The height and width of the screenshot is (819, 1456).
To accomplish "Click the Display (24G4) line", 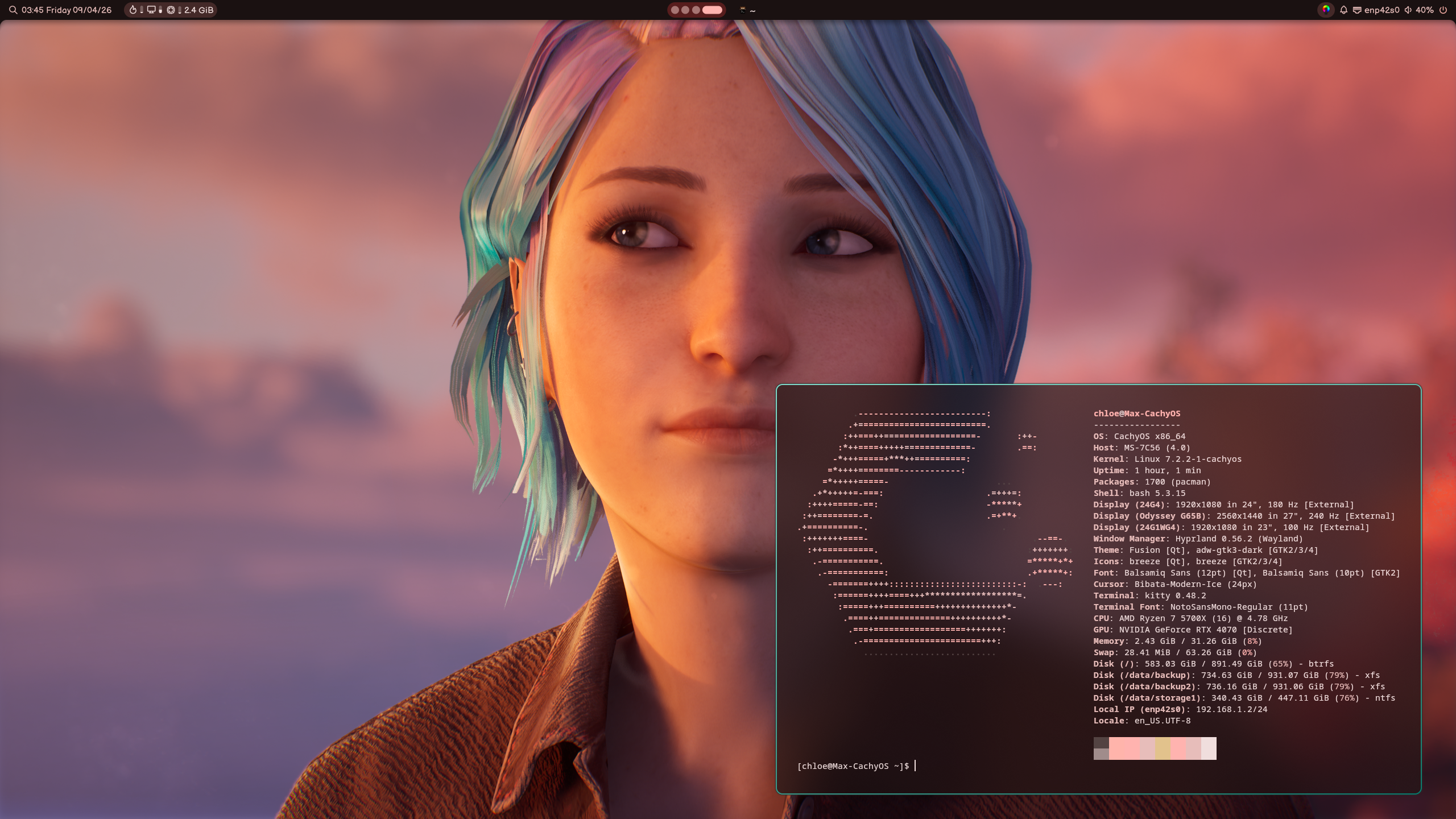I will pos(1223,504).
